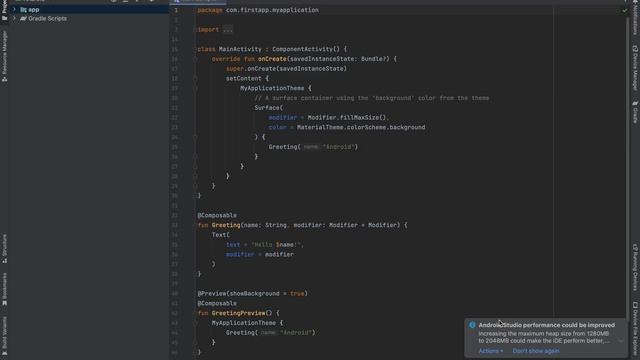Image resolution: width=640 pixels, height=360 pixels.
Task: Click the Don't show again link
Action: pyautogui.click(x=536, y=351)
